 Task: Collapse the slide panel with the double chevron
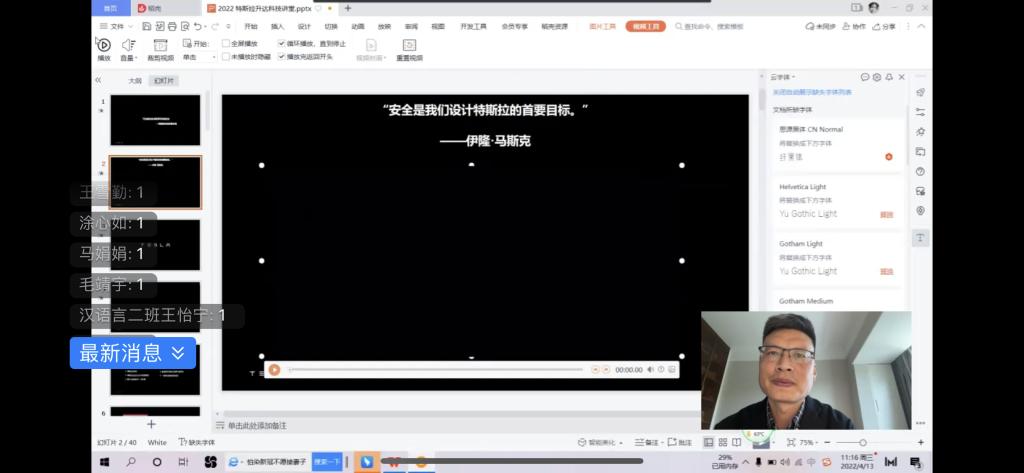[98, 80]
